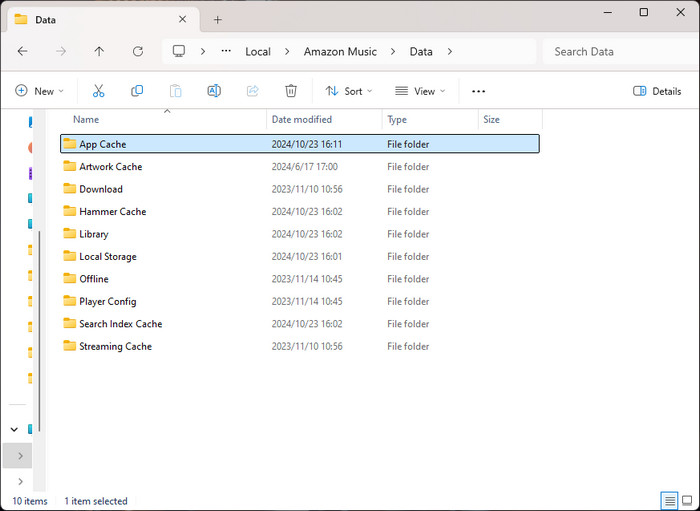Image resolution: width=700 pixels, height=511 pixels.
Task: Switch to large thumbnails view in status bar
Action: click(688, 501)
